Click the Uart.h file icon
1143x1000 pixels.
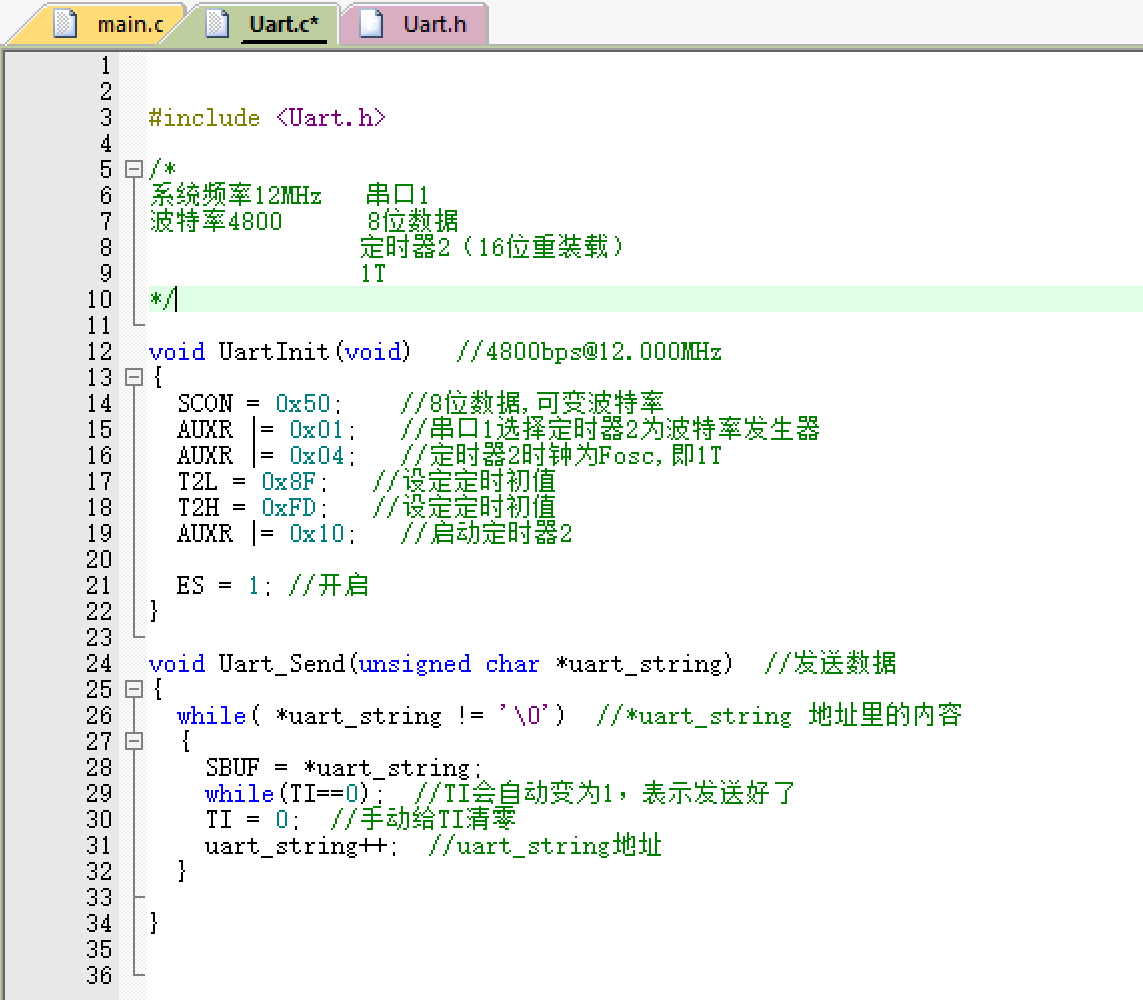click(x=371, y=24)
